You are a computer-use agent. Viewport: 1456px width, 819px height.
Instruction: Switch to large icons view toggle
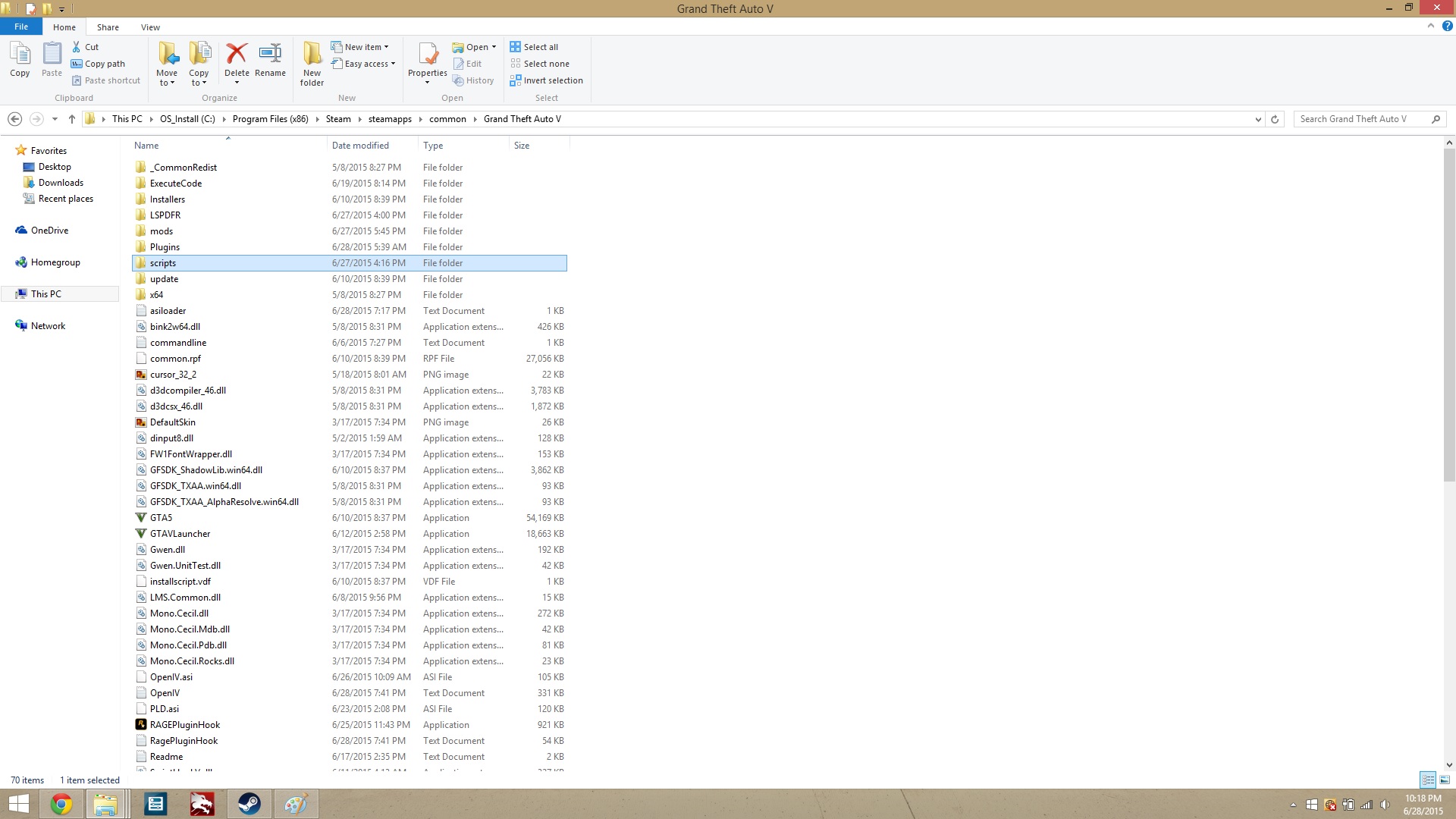pos(1445,780)
